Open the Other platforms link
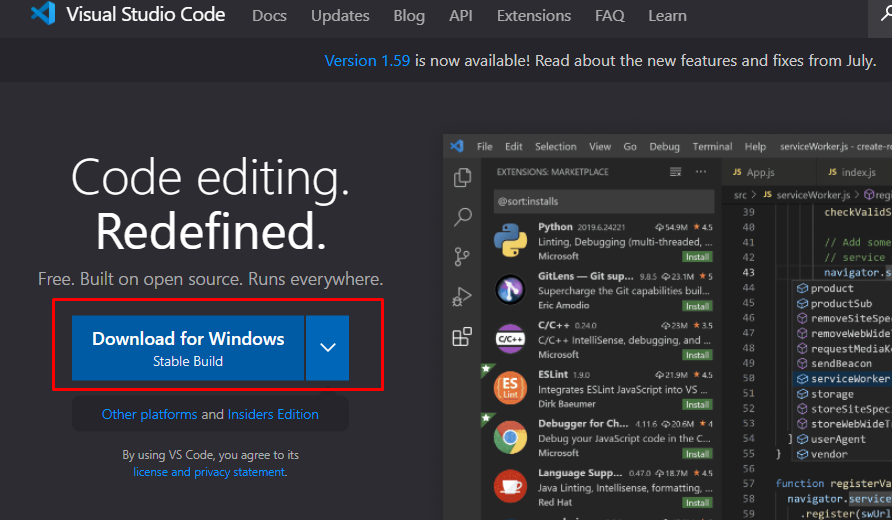Image resolution: width=892 pixels, height=520 pixels. coord(150,414)
